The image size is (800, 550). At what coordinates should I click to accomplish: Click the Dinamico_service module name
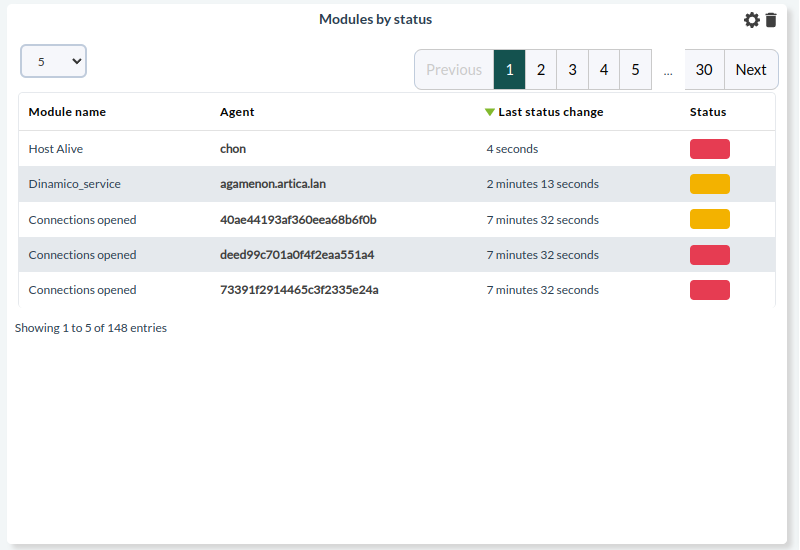click(x=74, y=184)
